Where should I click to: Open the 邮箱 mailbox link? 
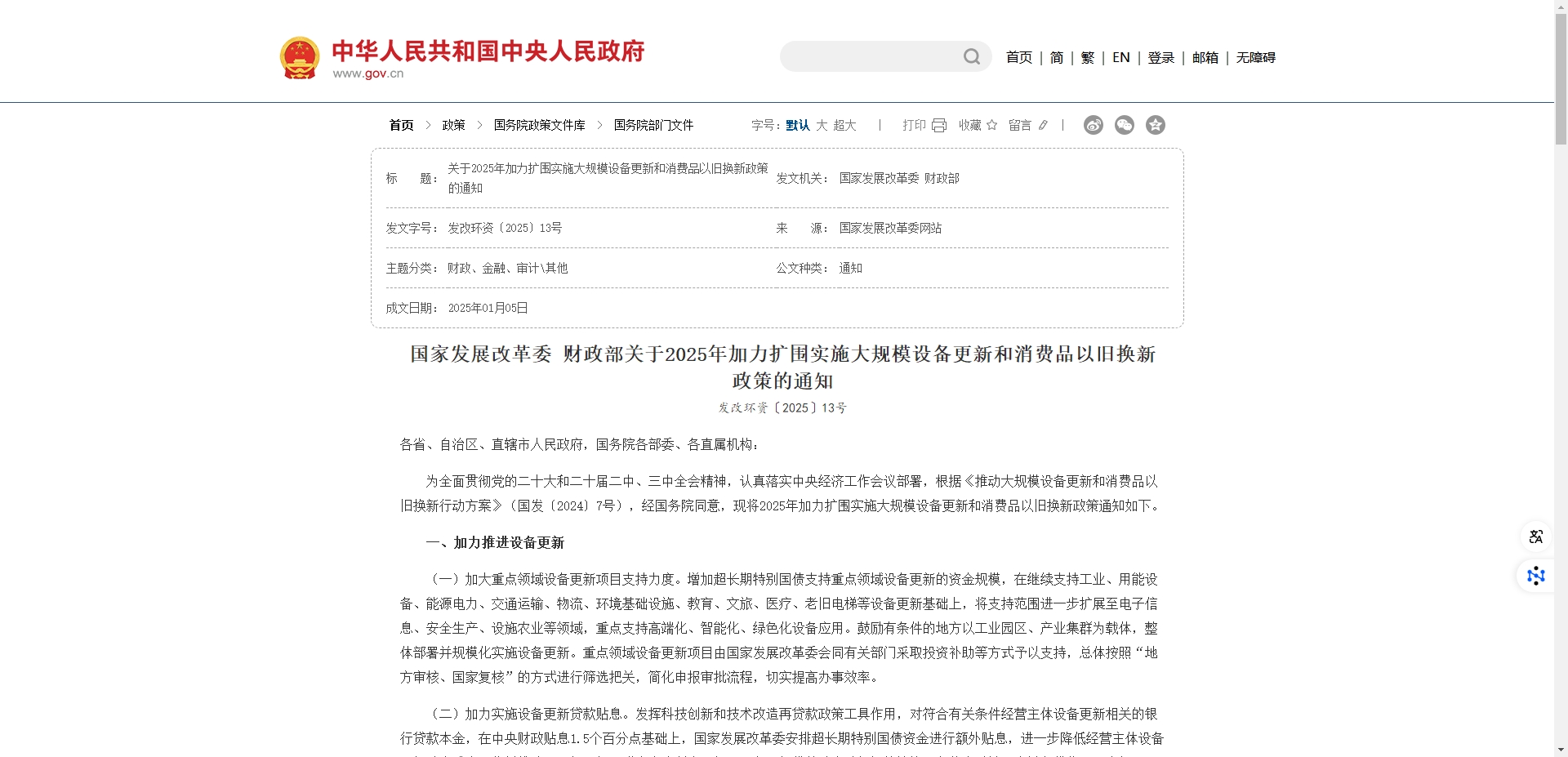coord(1205,57)
